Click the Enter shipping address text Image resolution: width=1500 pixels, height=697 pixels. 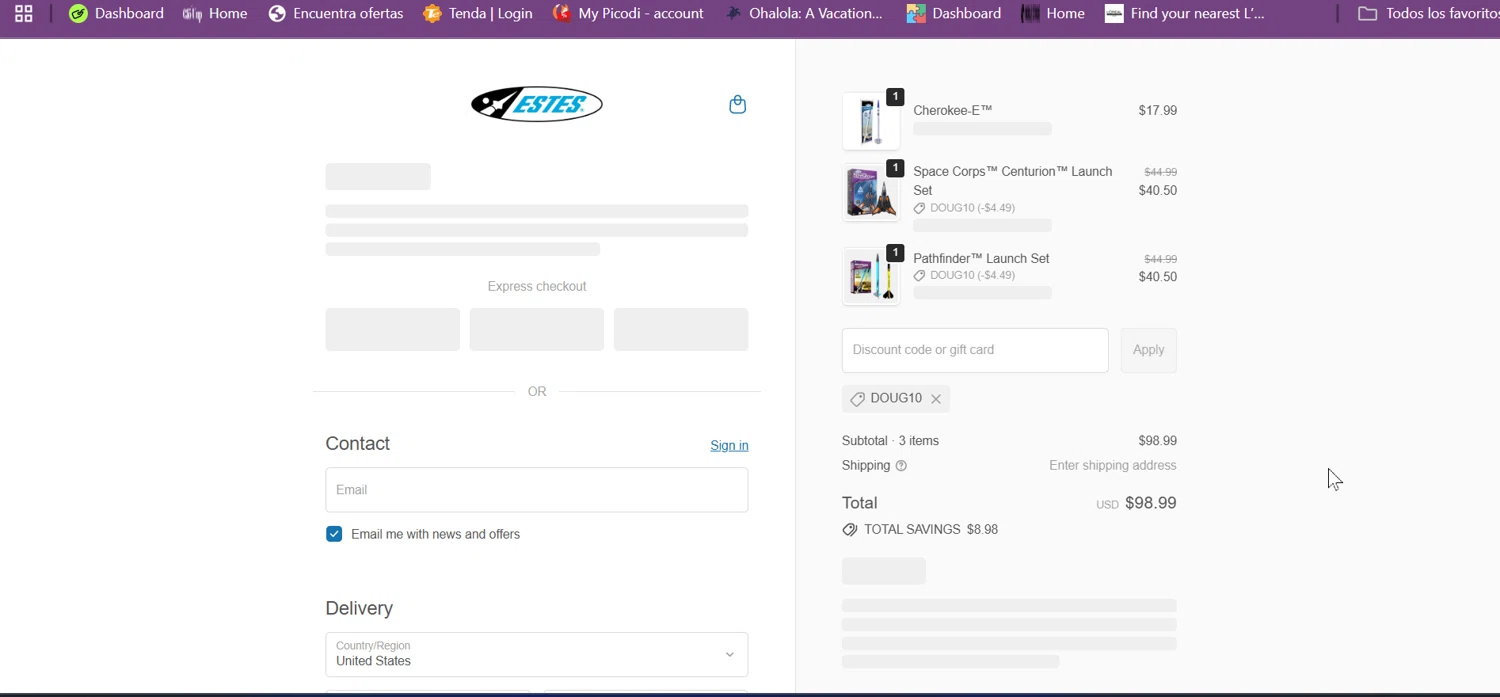point(1112,466)
